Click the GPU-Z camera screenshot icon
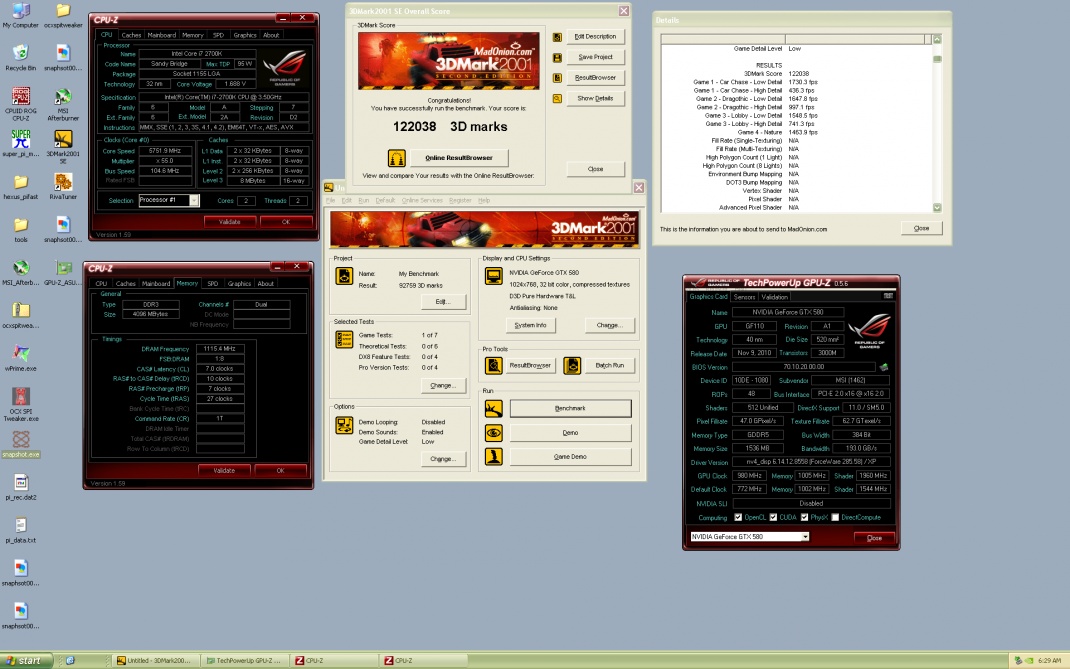The height and width of the screenshot is (669, 1070). coord(888,297)
